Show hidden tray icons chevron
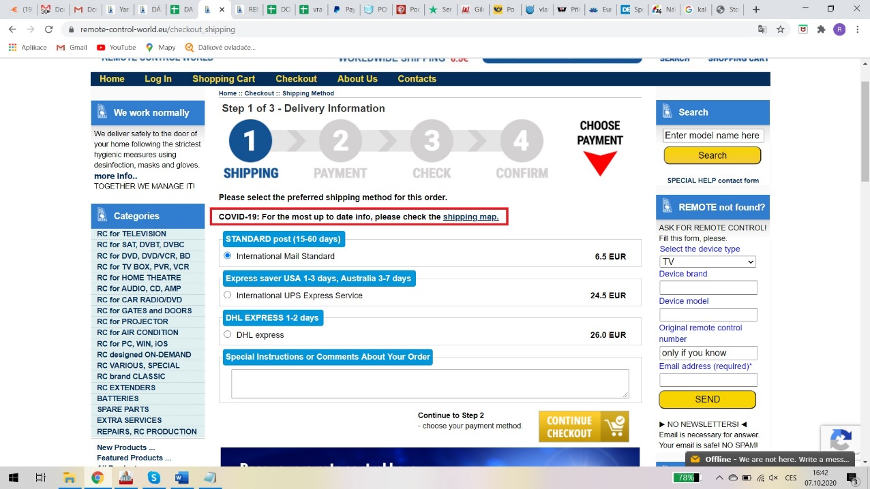Screen dimensions: 870x489 click(719, 478)
